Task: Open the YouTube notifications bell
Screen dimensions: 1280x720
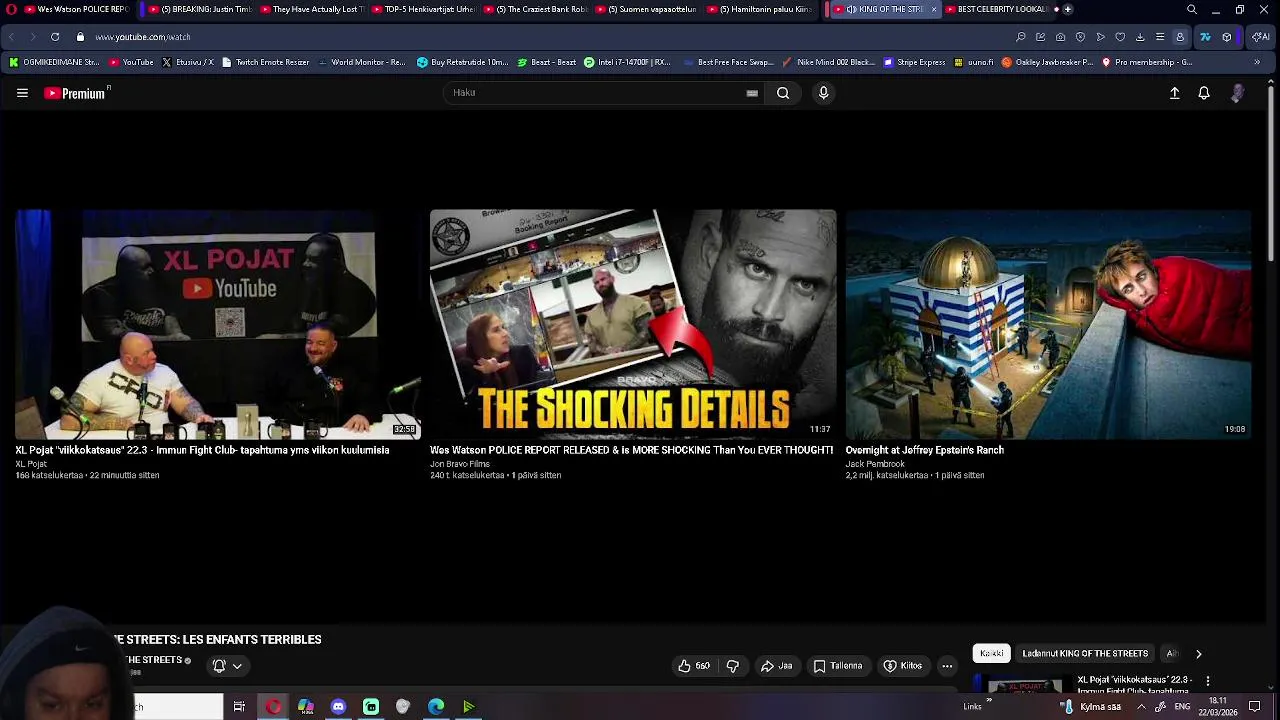Action: coord(1204,93)
